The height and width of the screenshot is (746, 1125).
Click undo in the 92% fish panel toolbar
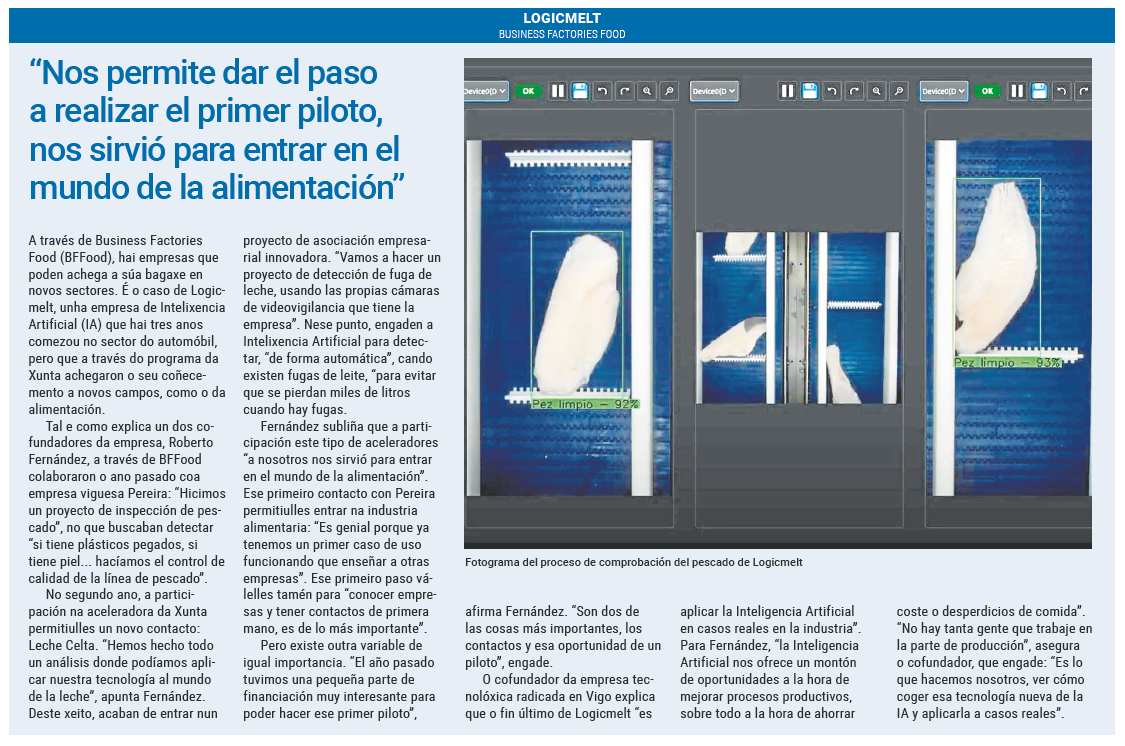(602, 91)
